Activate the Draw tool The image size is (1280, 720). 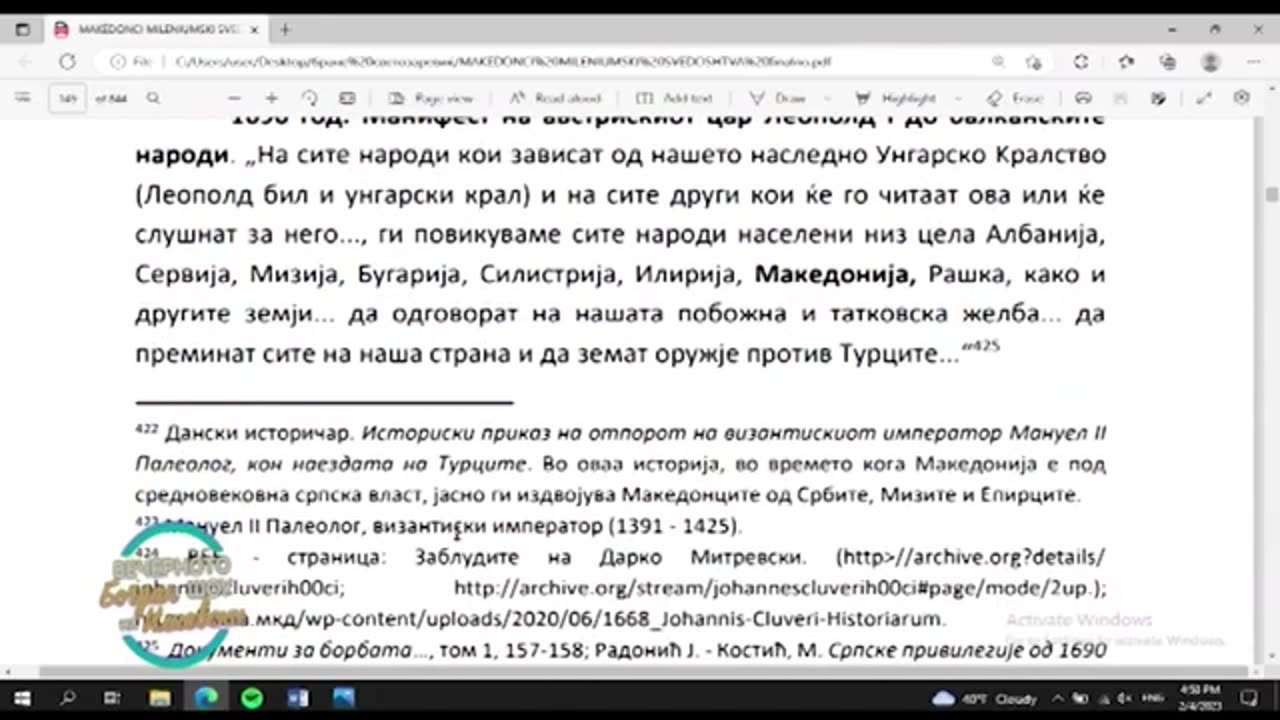click(x=777, y=98)
